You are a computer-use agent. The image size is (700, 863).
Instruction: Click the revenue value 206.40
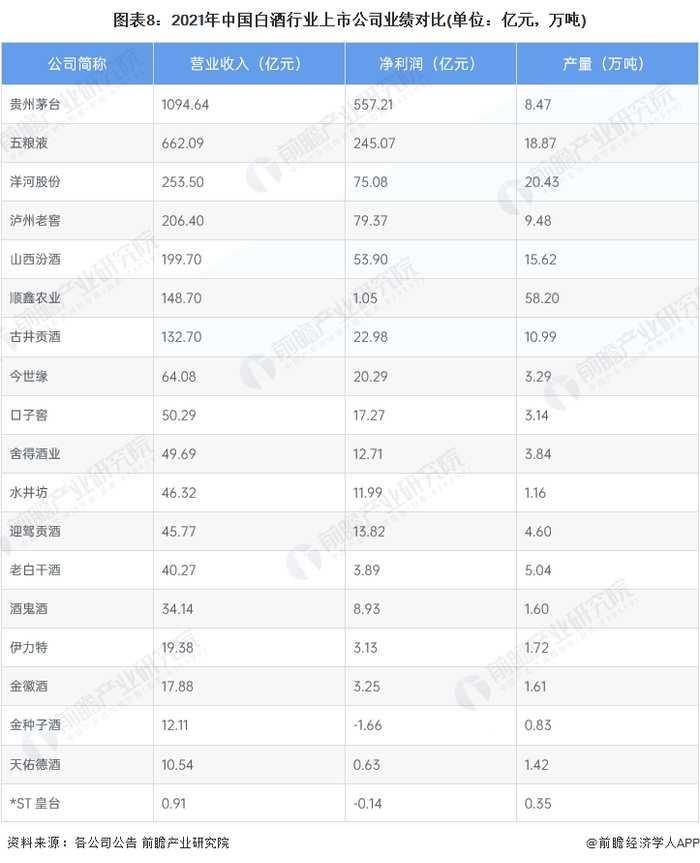click(x=183, y=221)
